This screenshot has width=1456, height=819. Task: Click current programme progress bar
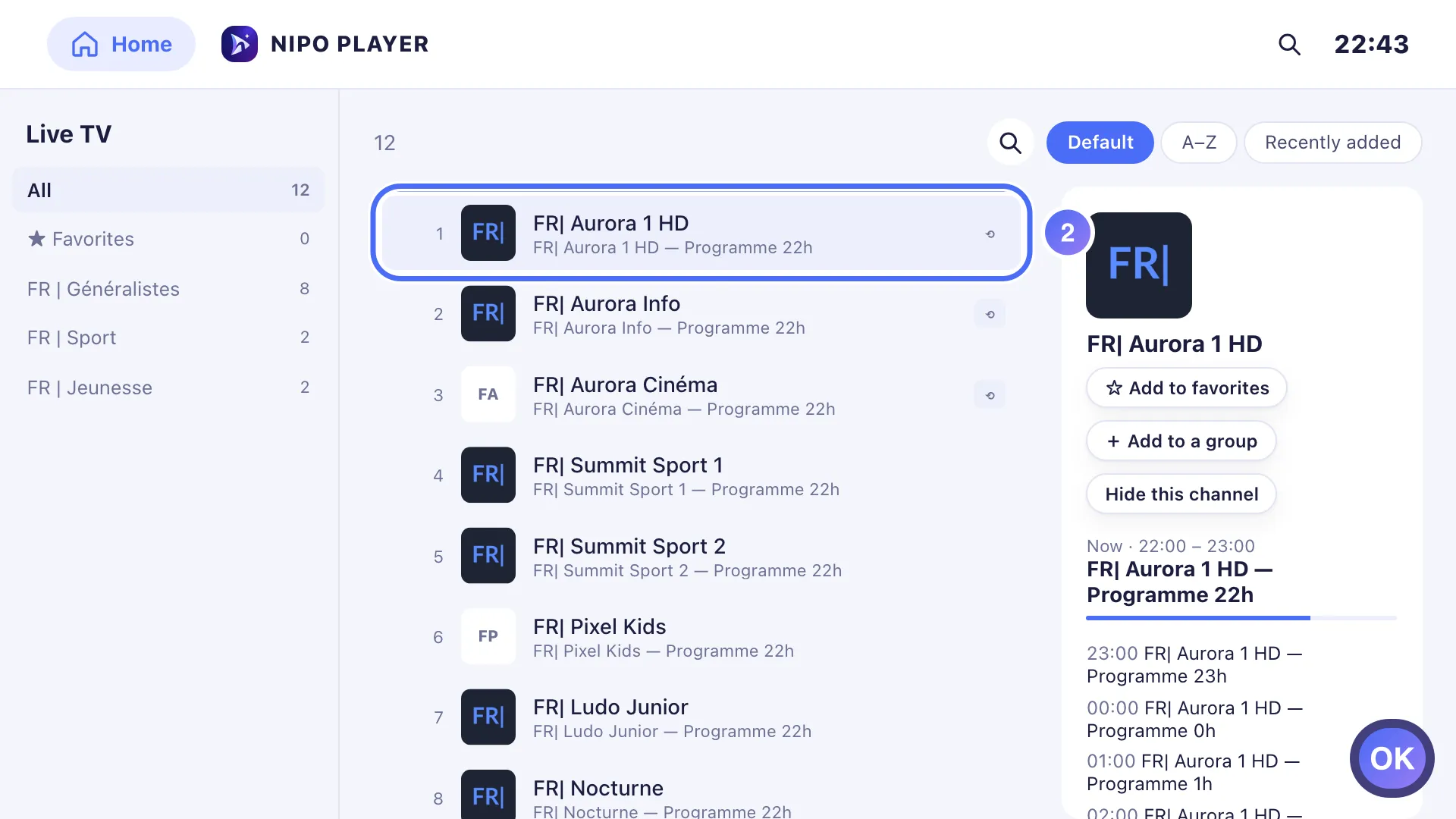coord(1241,618)
